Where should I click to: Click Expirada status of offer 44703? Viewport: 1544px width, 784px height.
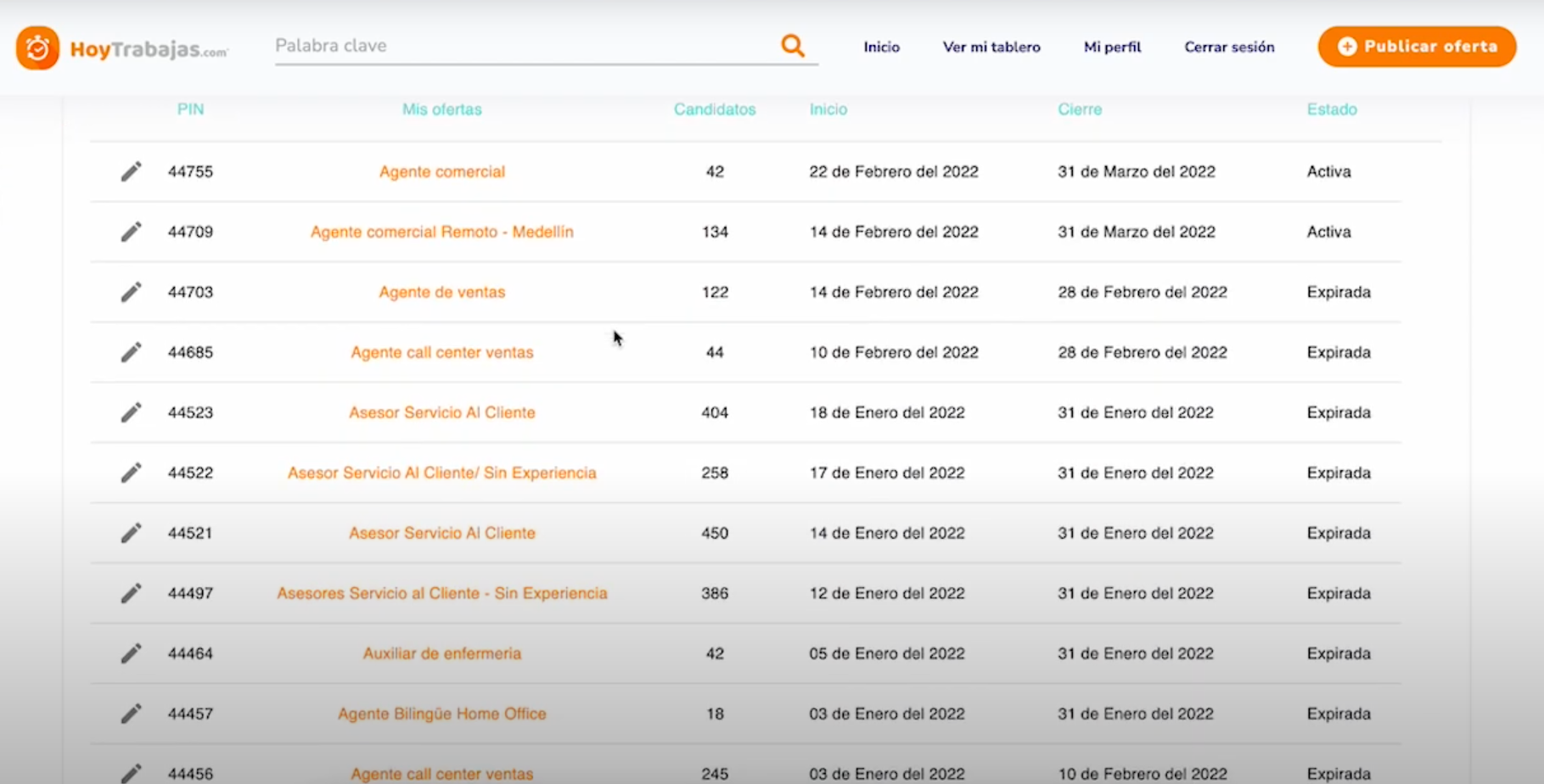[1339, 292]
